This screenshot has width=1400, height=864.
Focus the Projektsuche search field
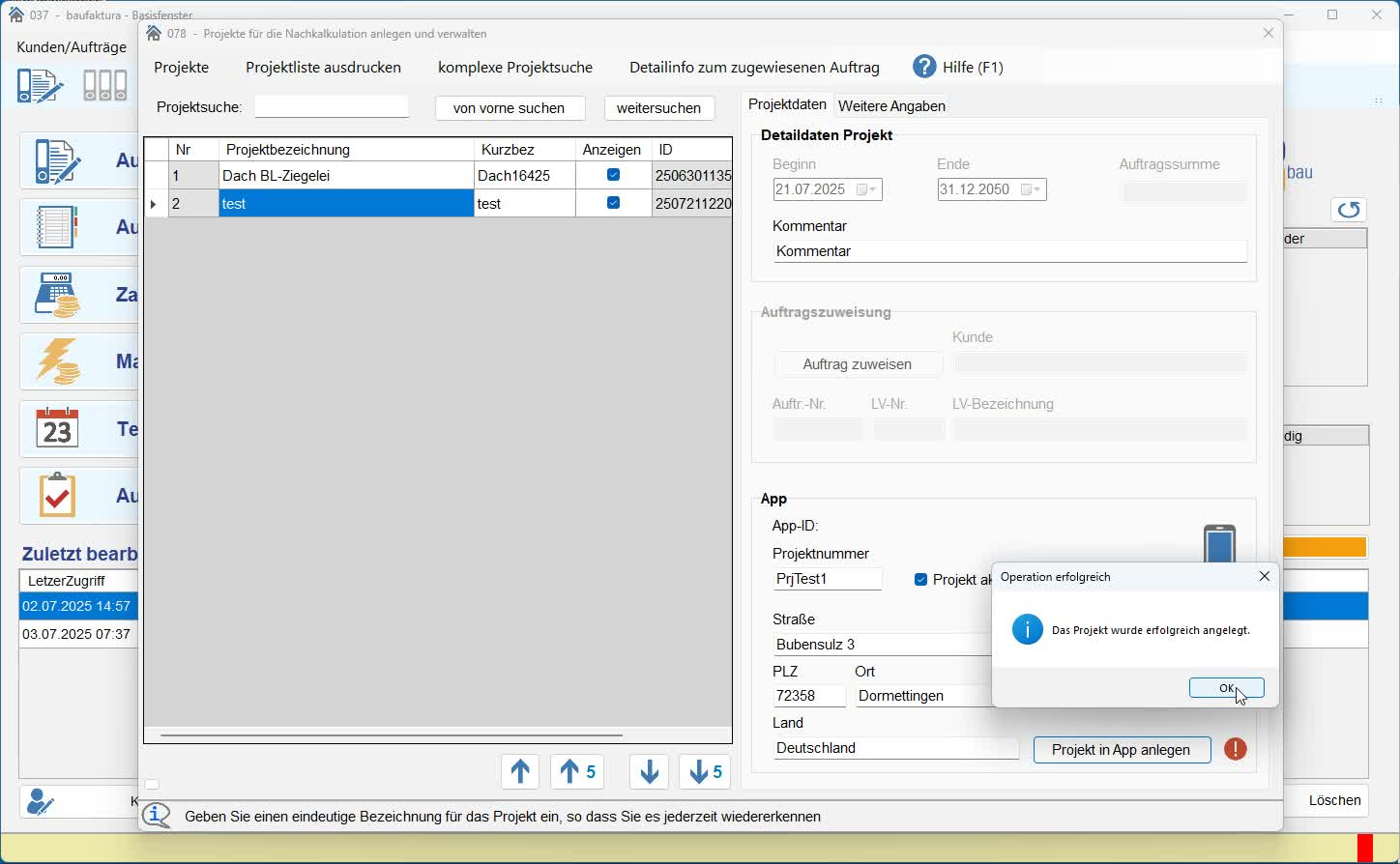[333, 107]
